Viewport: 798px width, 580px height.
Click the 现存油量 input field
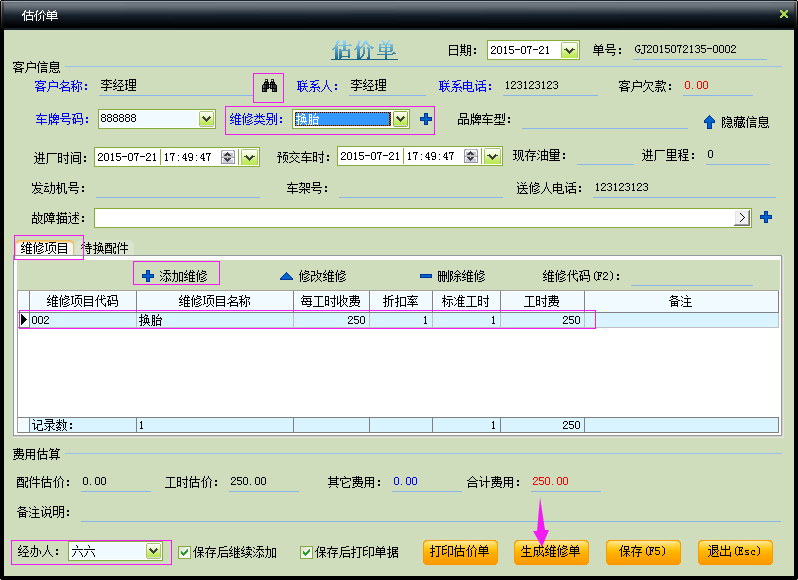point(605,156)
